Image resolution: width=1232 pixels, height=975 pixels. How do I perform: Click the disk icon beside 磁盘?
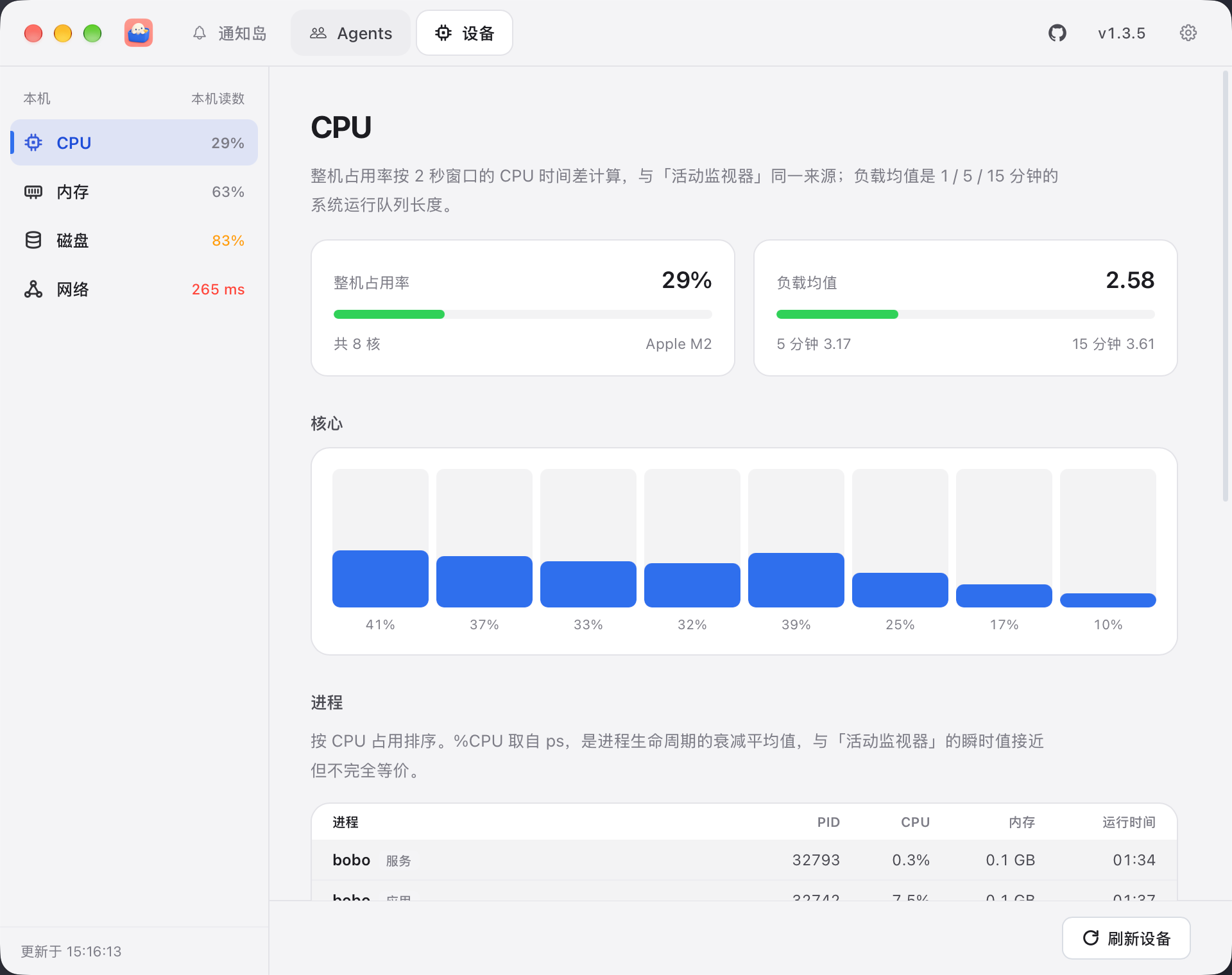coord(33,240)
